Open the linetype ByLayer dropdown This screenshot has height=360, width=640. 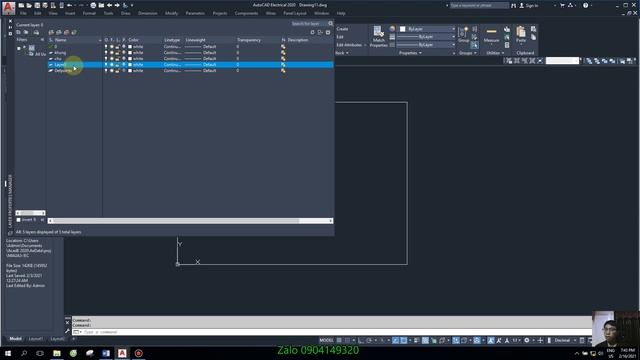tap(426, 44)
